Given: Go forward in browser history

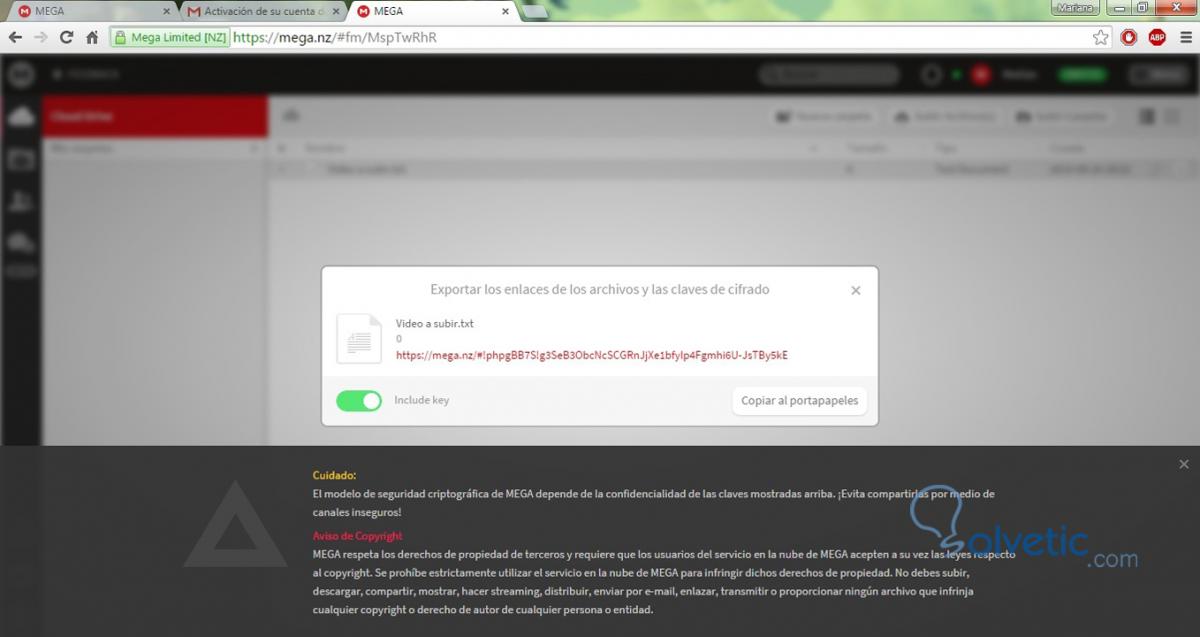Looking at the screenshot, I should point(41,37).
